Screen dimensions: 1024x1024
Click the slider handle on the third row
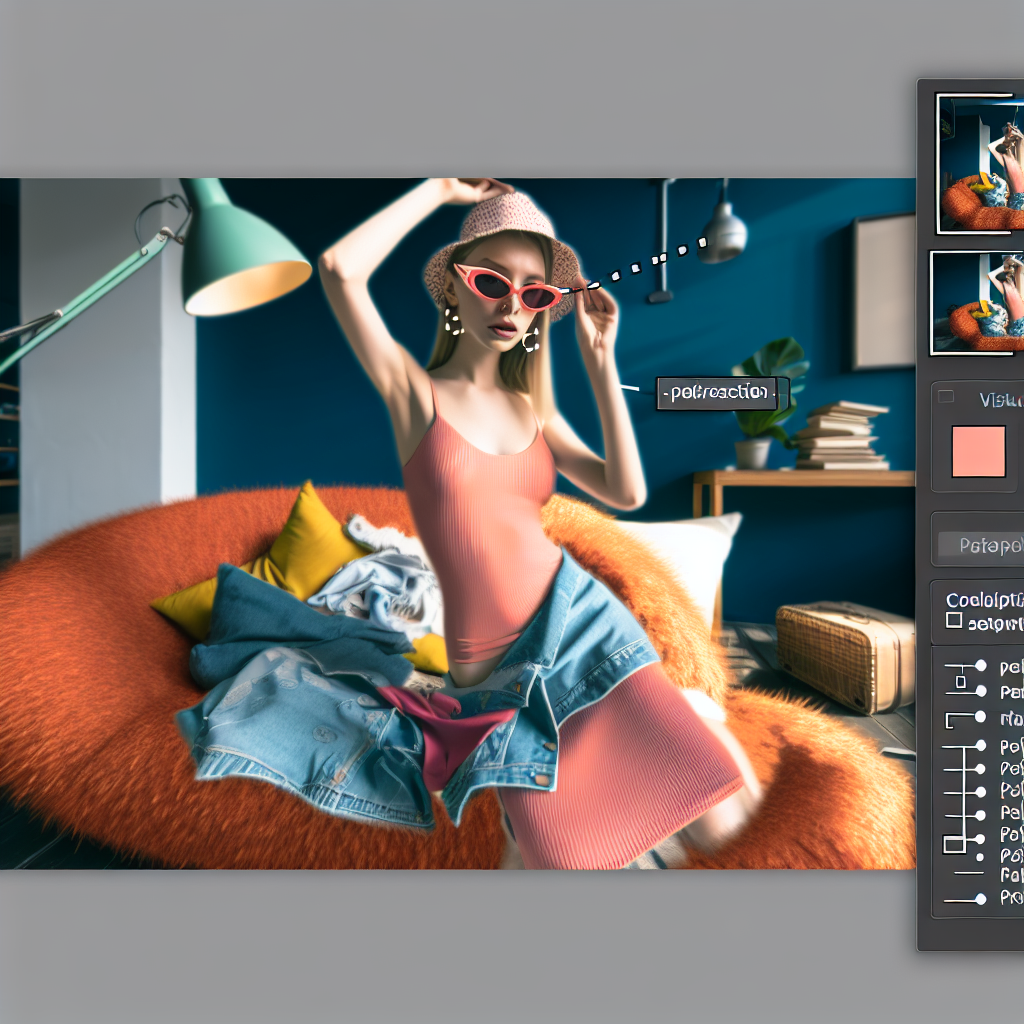pos(980,718)
